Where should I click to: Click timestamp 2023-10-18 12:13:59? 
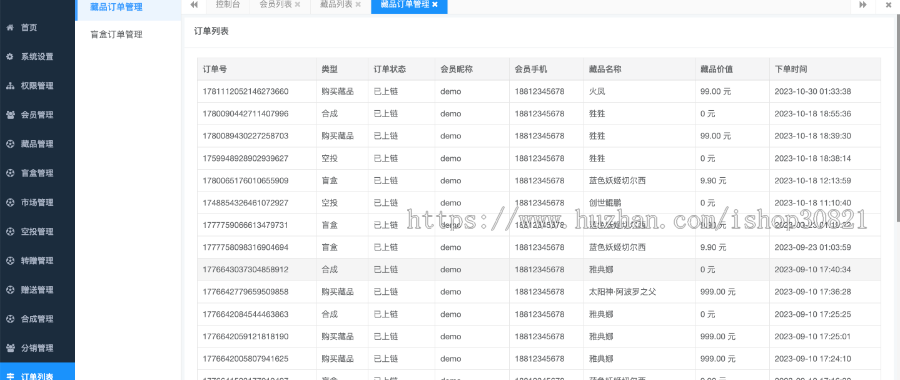click(x=813, y=180)
